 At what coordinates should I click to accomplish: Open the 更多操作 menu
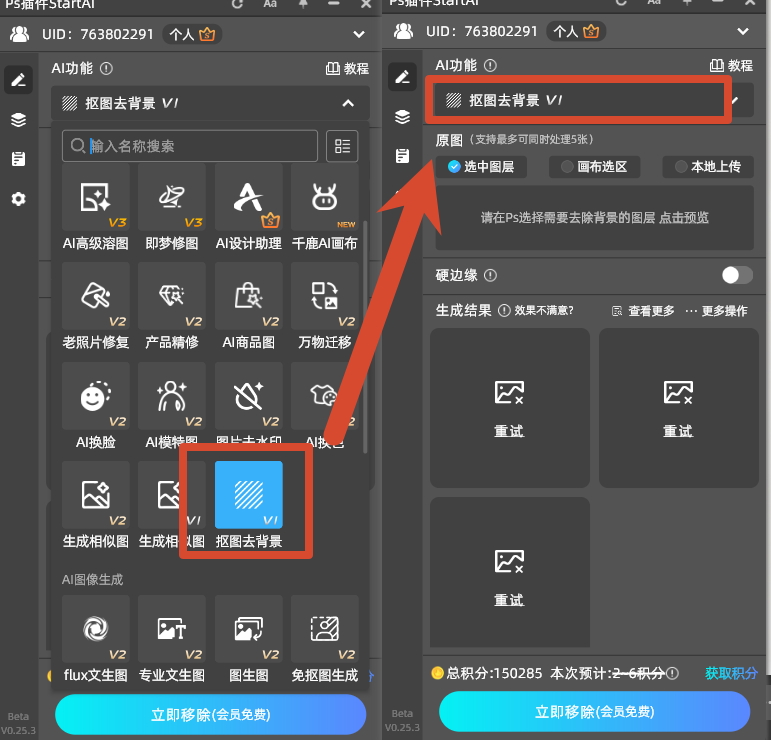coord(716,311)
